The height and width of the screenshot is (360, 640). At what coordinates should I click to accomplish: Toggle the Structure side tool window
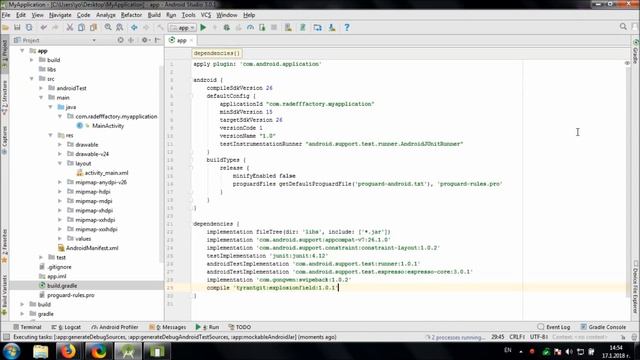pos(4,98)
